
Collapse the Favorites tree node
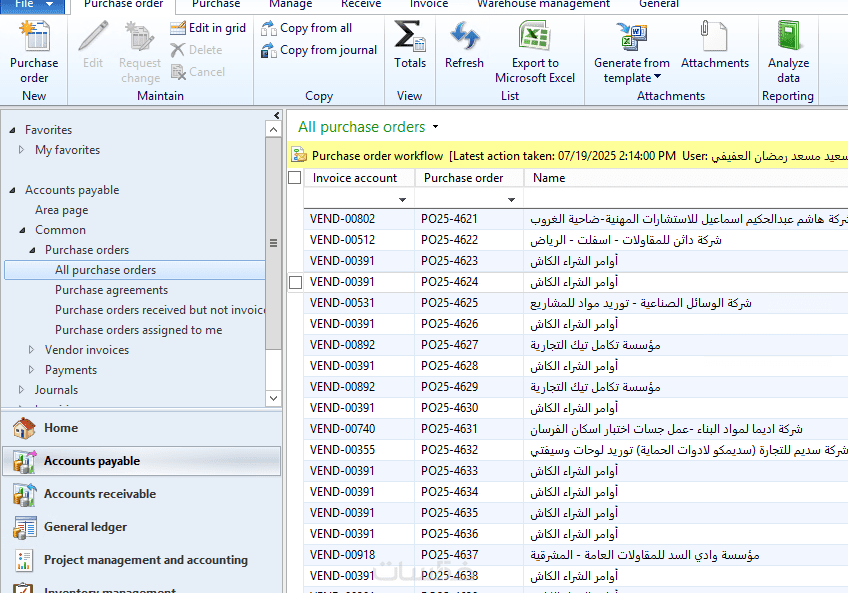click(12, 130)
